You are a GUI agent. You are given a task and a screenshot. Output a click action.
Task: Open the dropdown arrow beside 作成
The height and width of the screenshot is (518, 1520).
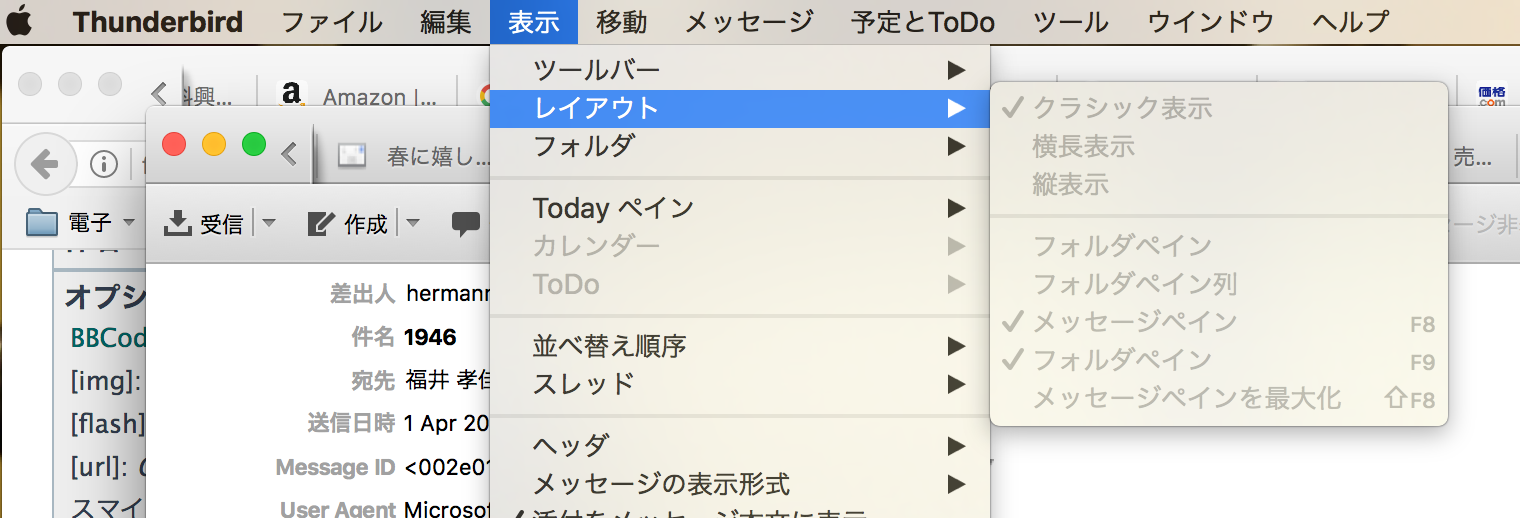pyautogui.click(x=412, y=223)
